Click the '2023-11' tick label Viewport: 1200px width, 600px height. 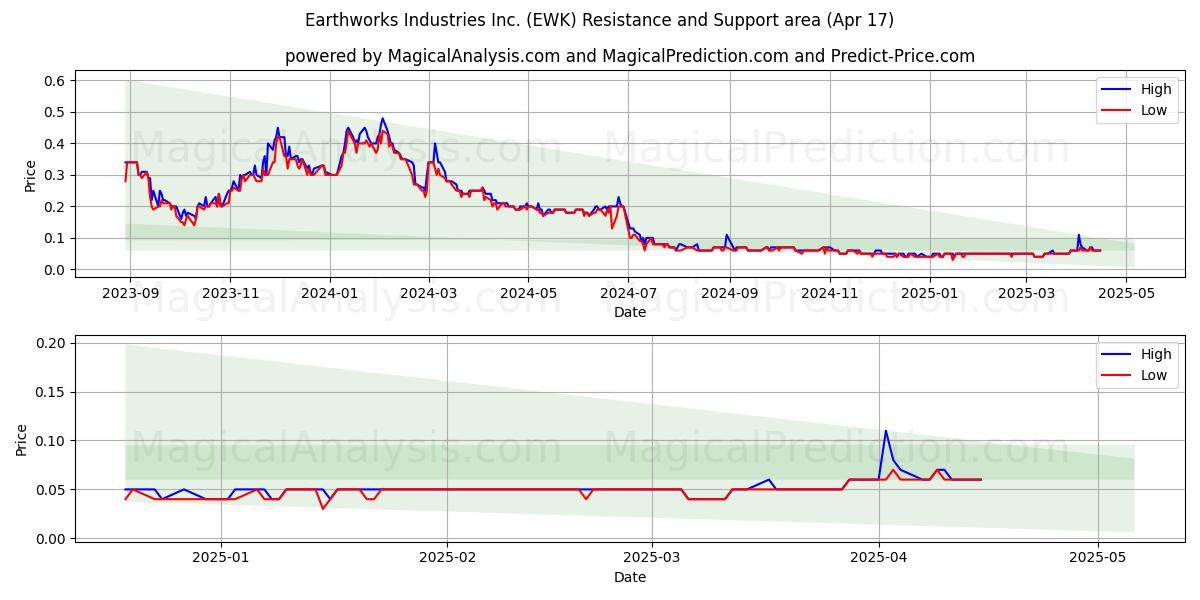click(230, 293)
